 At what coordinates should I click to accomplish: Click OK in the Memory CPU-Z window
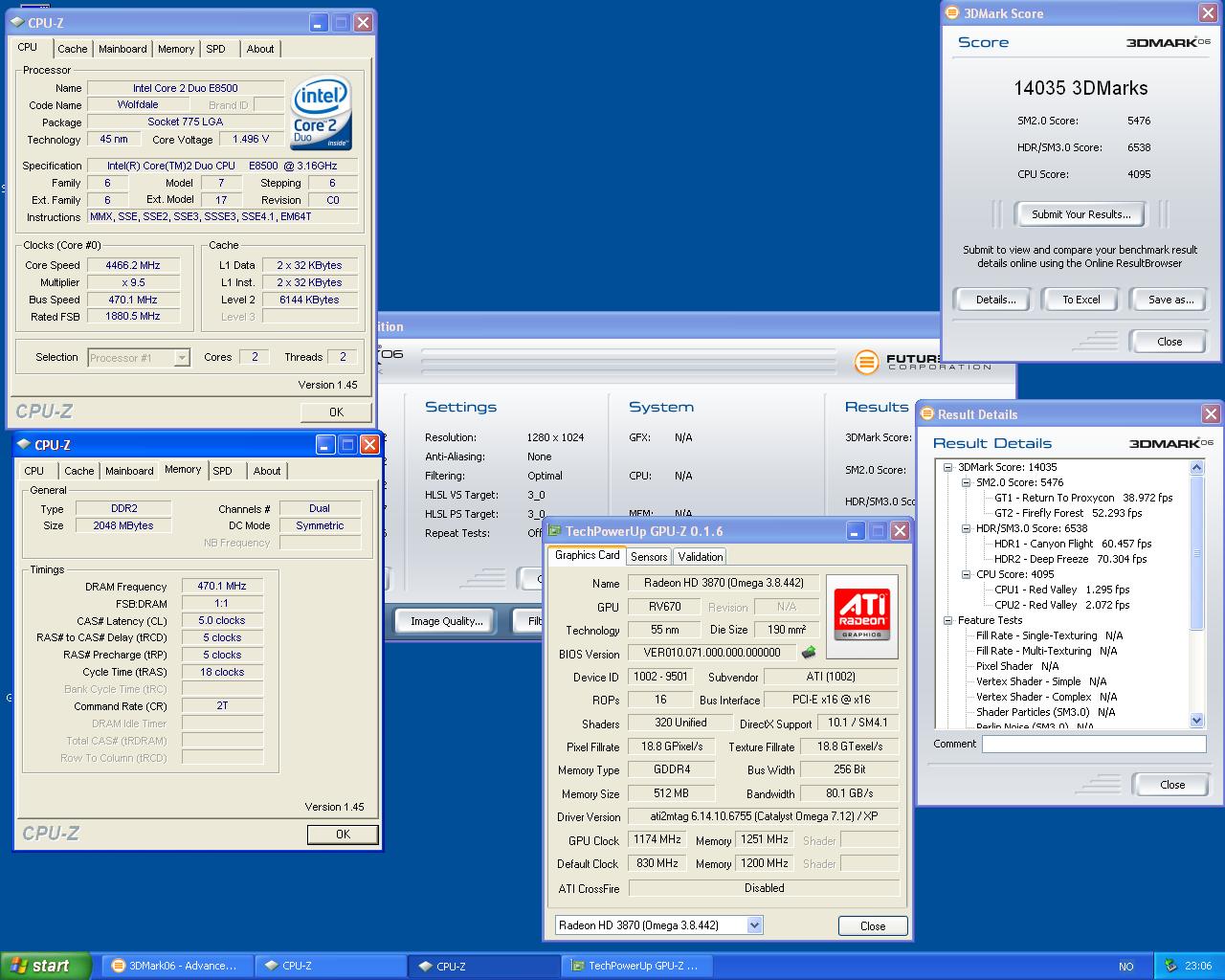(343, 835)
